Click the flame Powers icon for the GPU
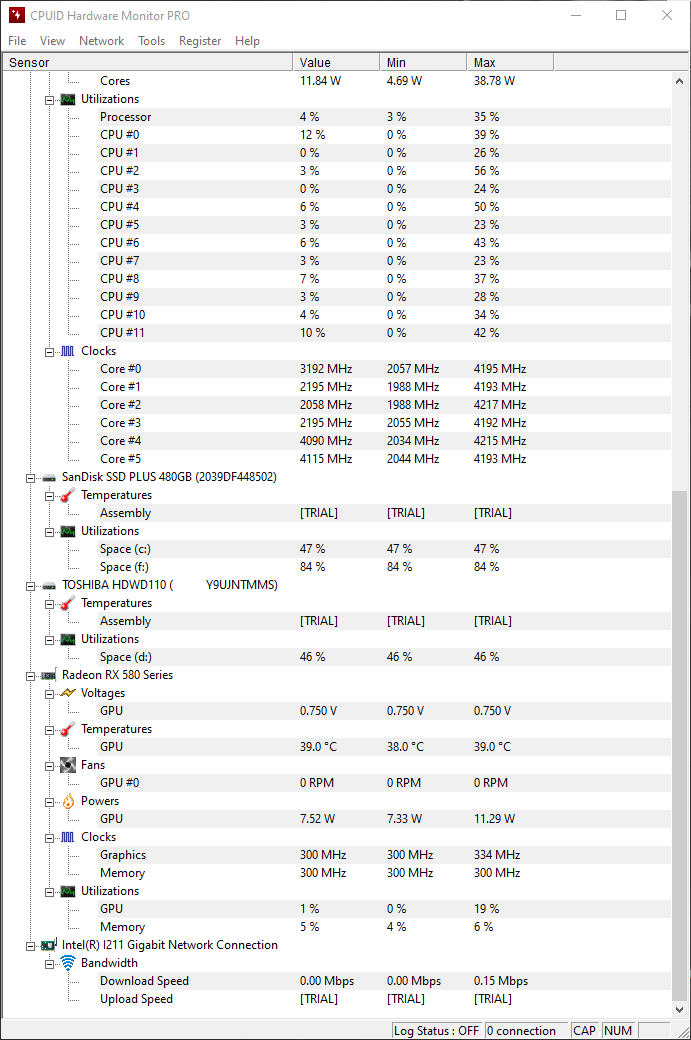This screenshot has height=1040, width=691. (66, 800)
